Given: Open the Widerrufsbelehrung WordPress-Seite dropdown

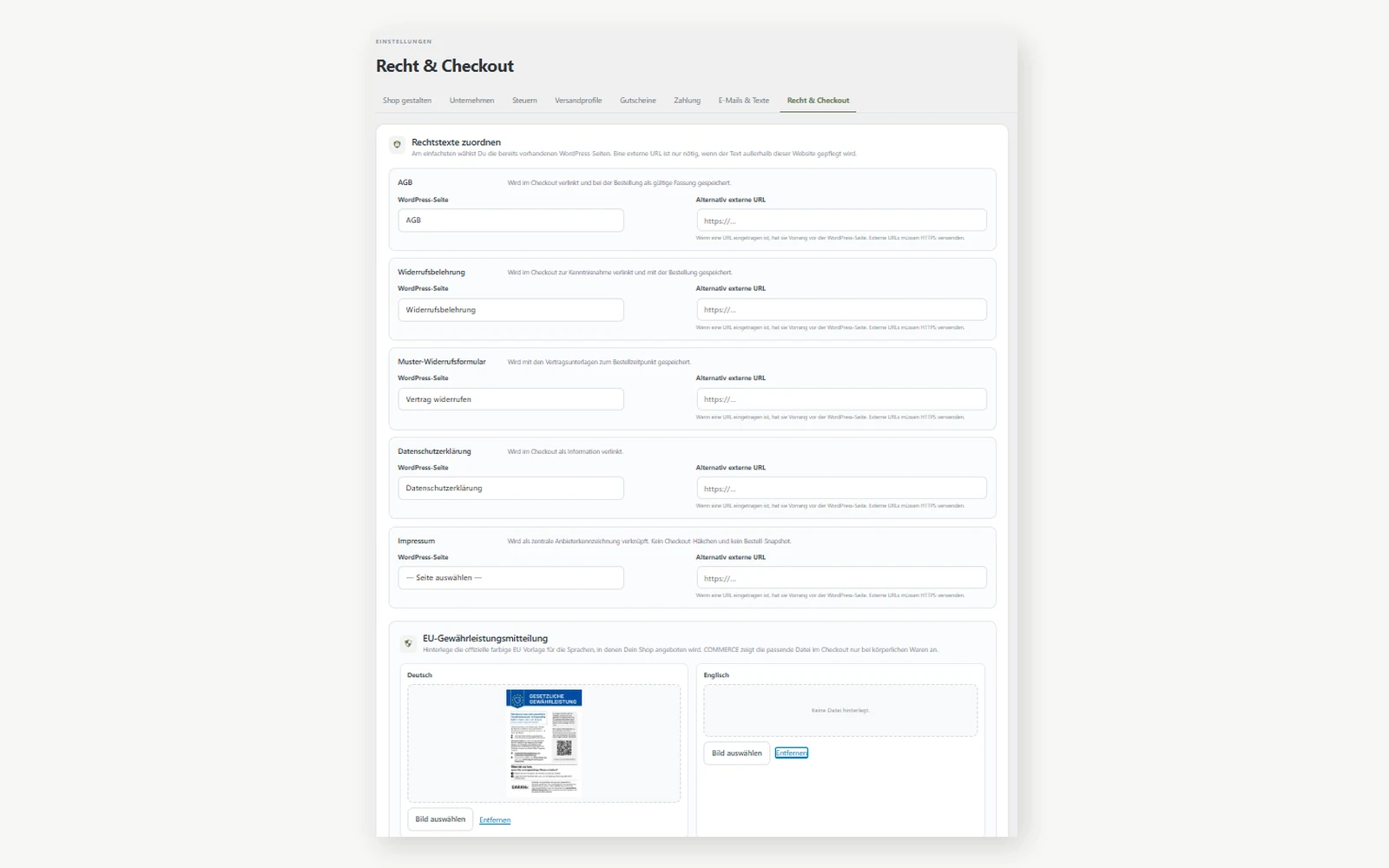Looking at the screenshot, I should pos(510,310).
